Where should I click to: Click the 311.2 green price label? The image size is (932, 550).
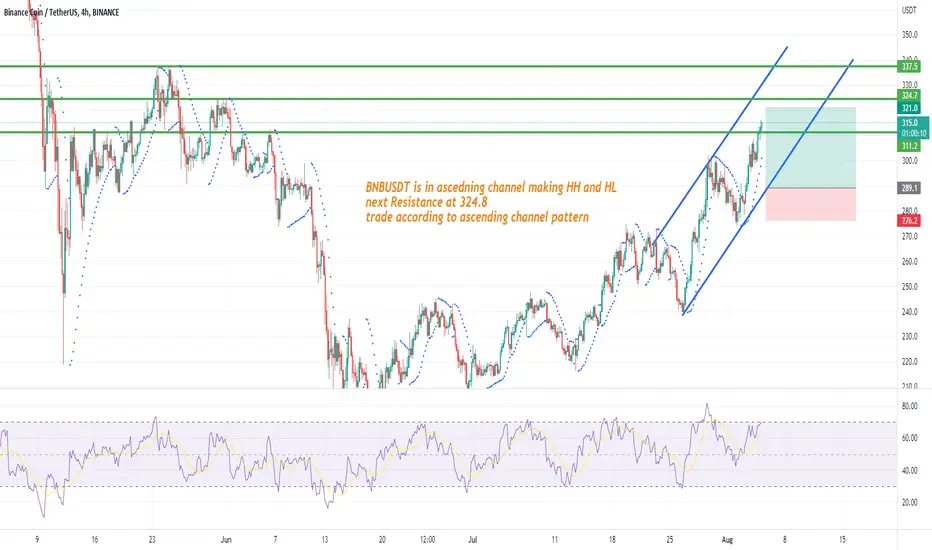click(x=909, y=146)
